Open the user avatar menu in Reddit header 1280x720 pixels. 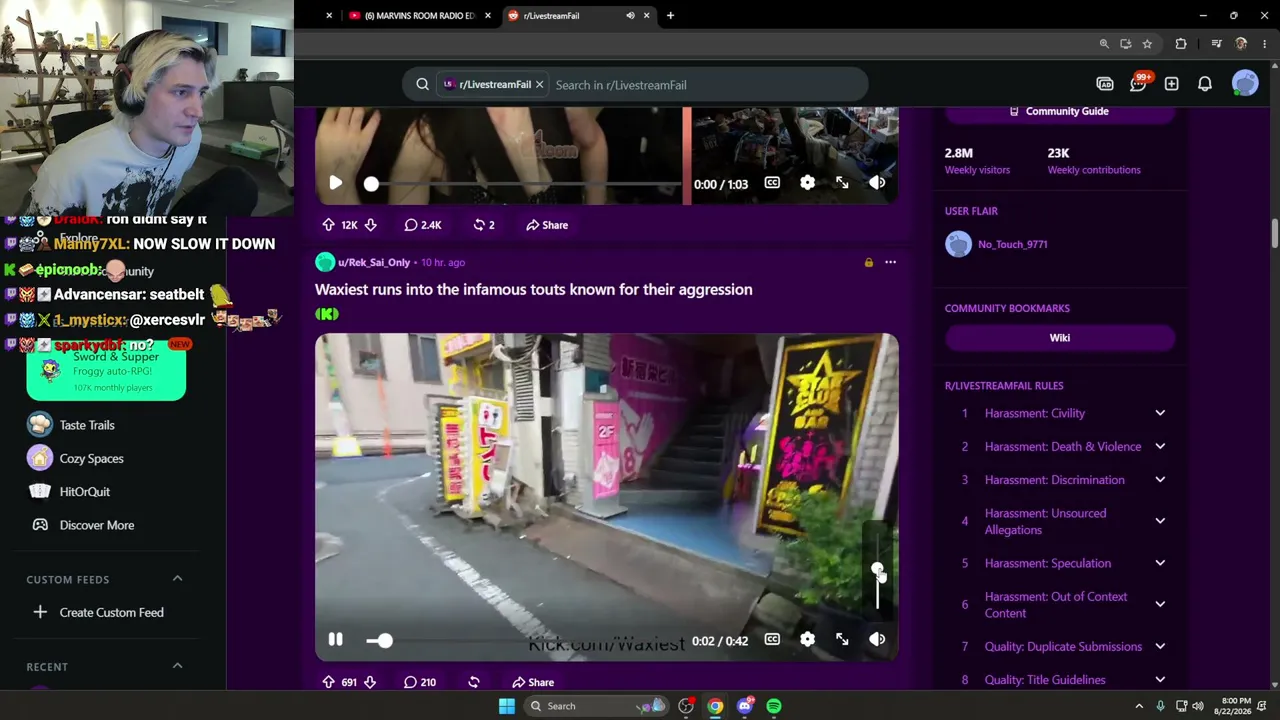coord(1245,84)
